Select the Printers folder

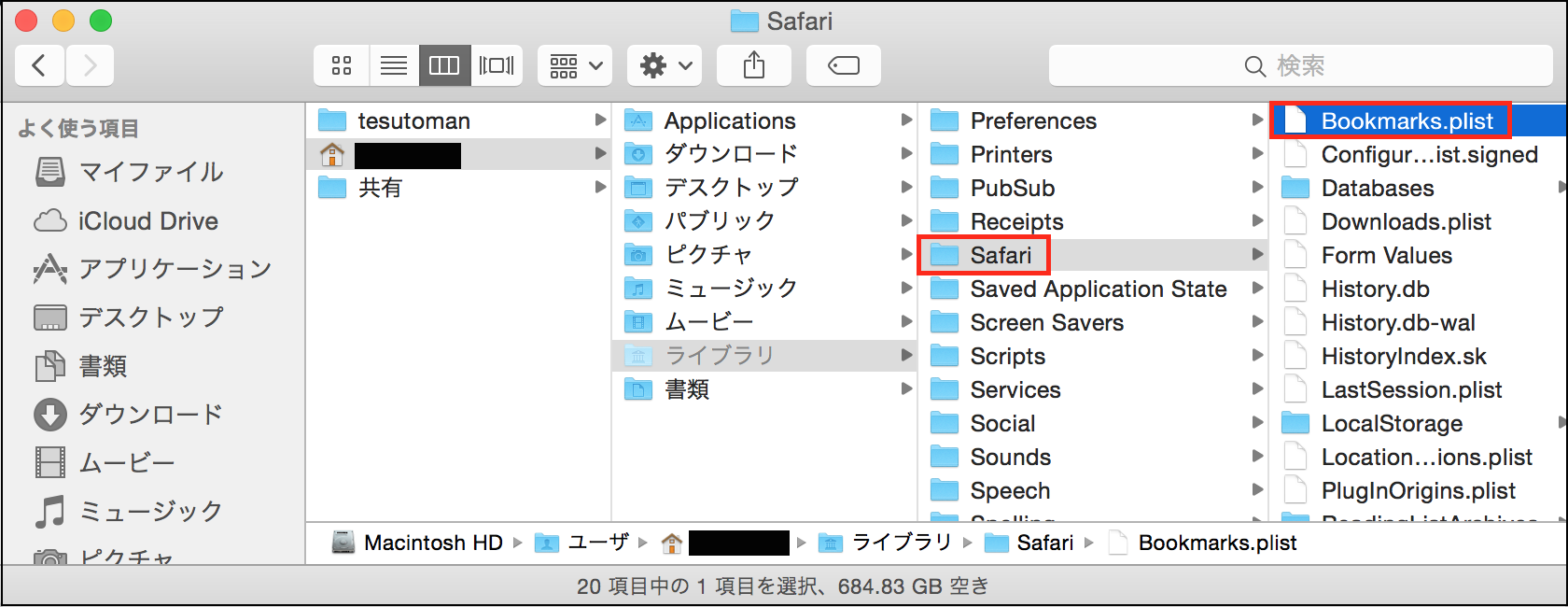(x=1094, y=154)
